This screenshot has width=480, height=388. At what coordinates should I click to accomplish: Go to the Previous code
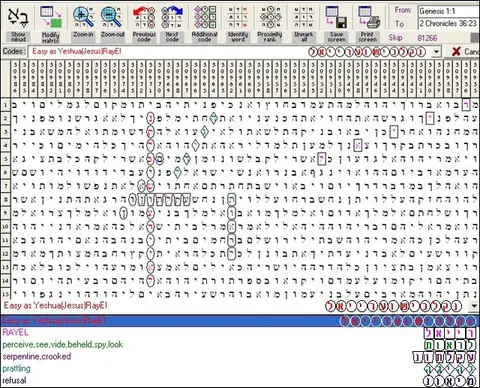[x=144, y=17]
